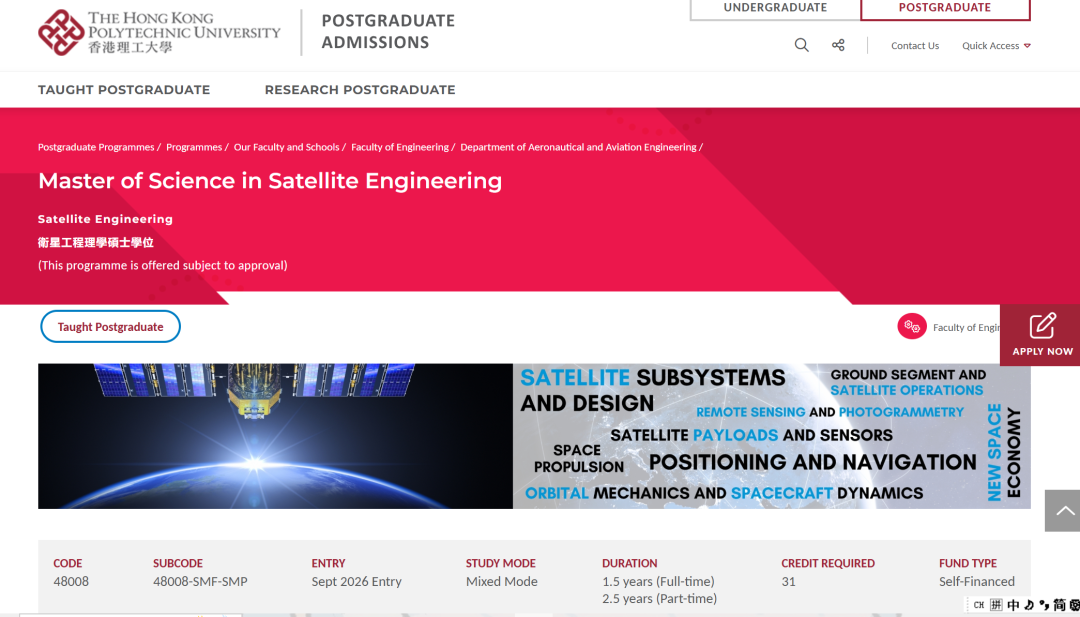Toggle IME Chinese/English '中' mode
Screen dimensions: 1080x617
click(x=1013, y=605)
